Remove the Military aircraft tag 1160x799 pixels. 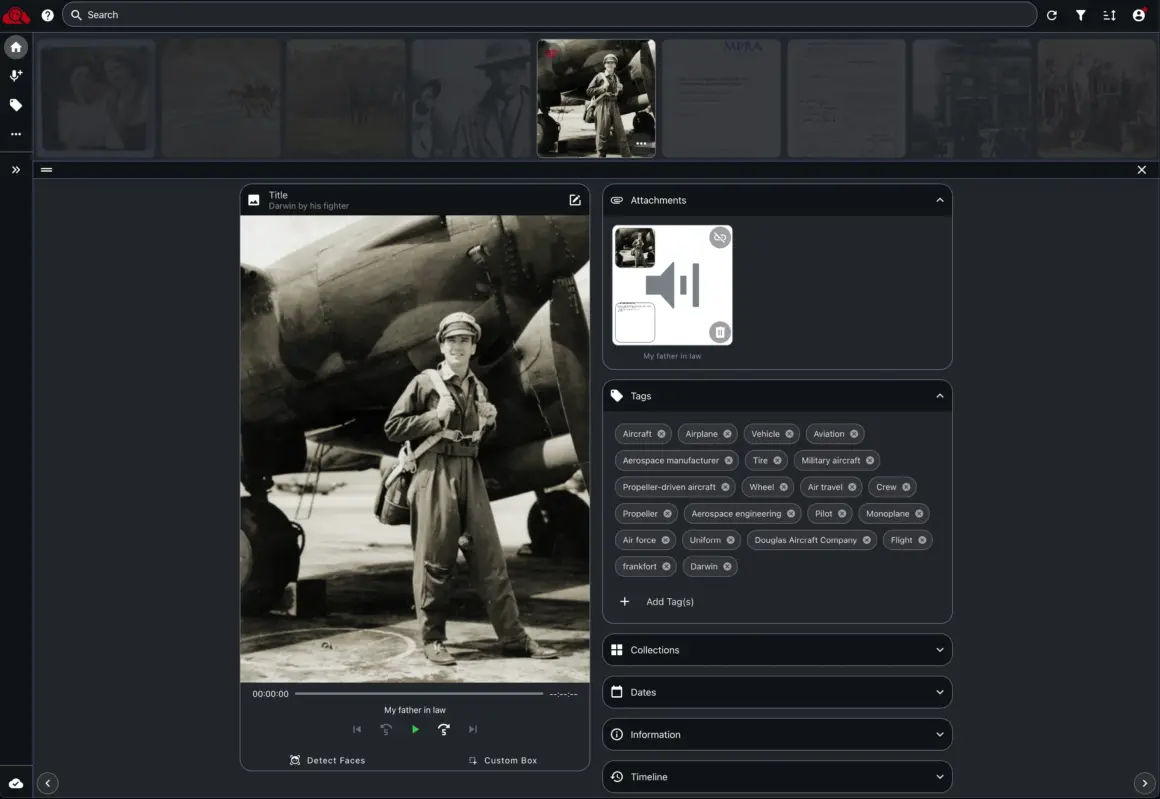[x=870, y=460]
